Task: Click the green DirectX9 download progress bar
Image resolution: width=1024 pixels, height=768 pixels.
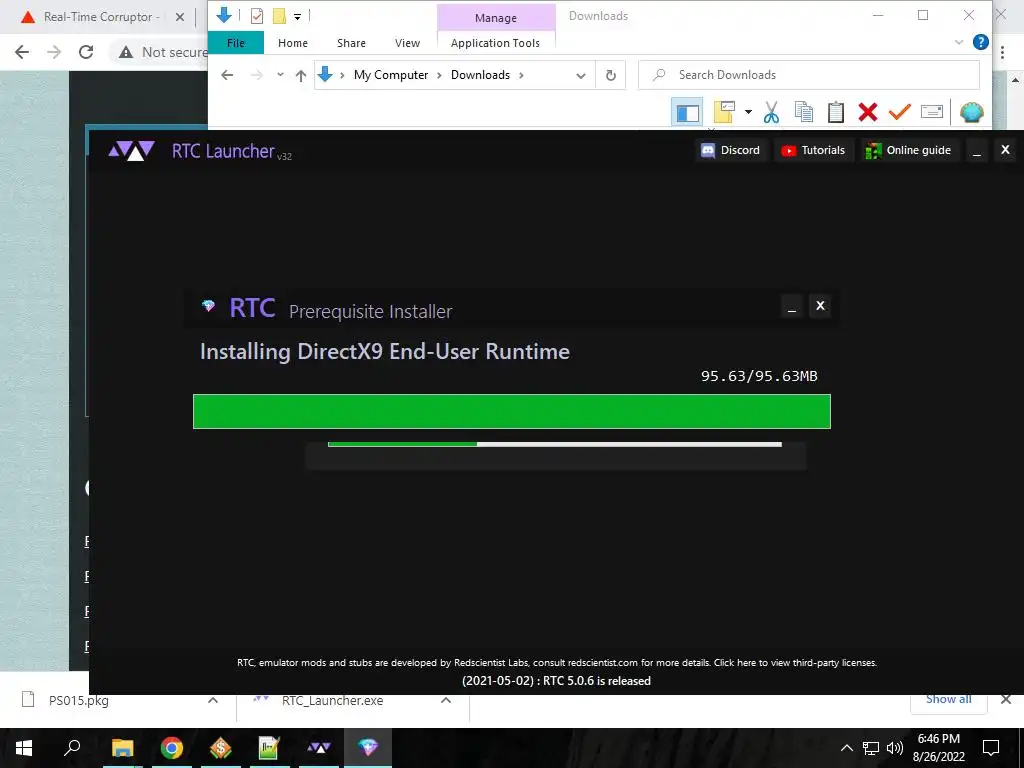Action: (x=512, y=411)
